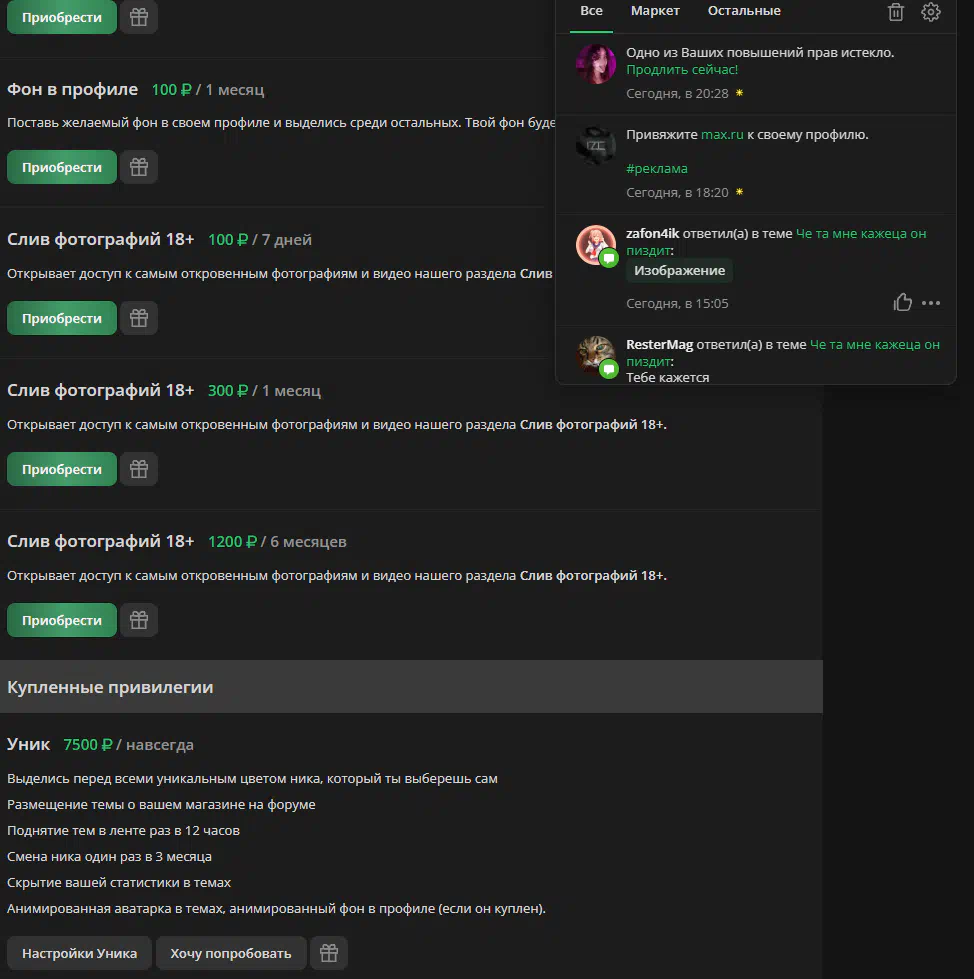Gift the Фон в профиле upgrade
Image resolution: width=974 pixels, height=979 pixels.
coord(139,167)
